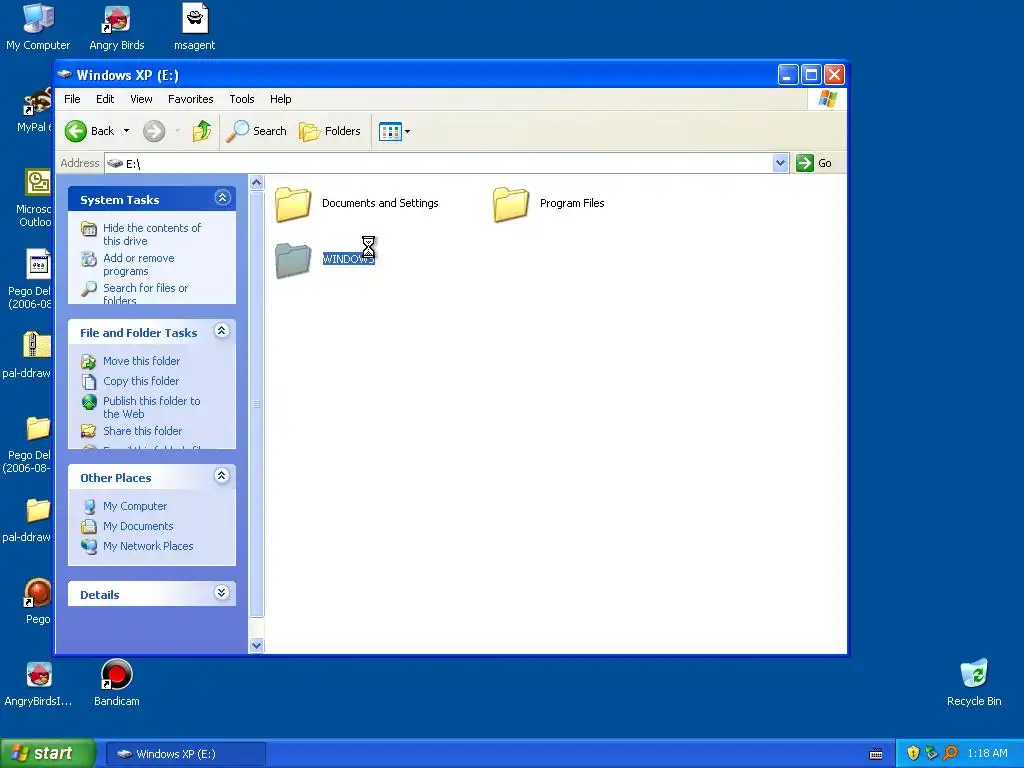Select the AngryBirdsI... desktop icon

(39, 684)
